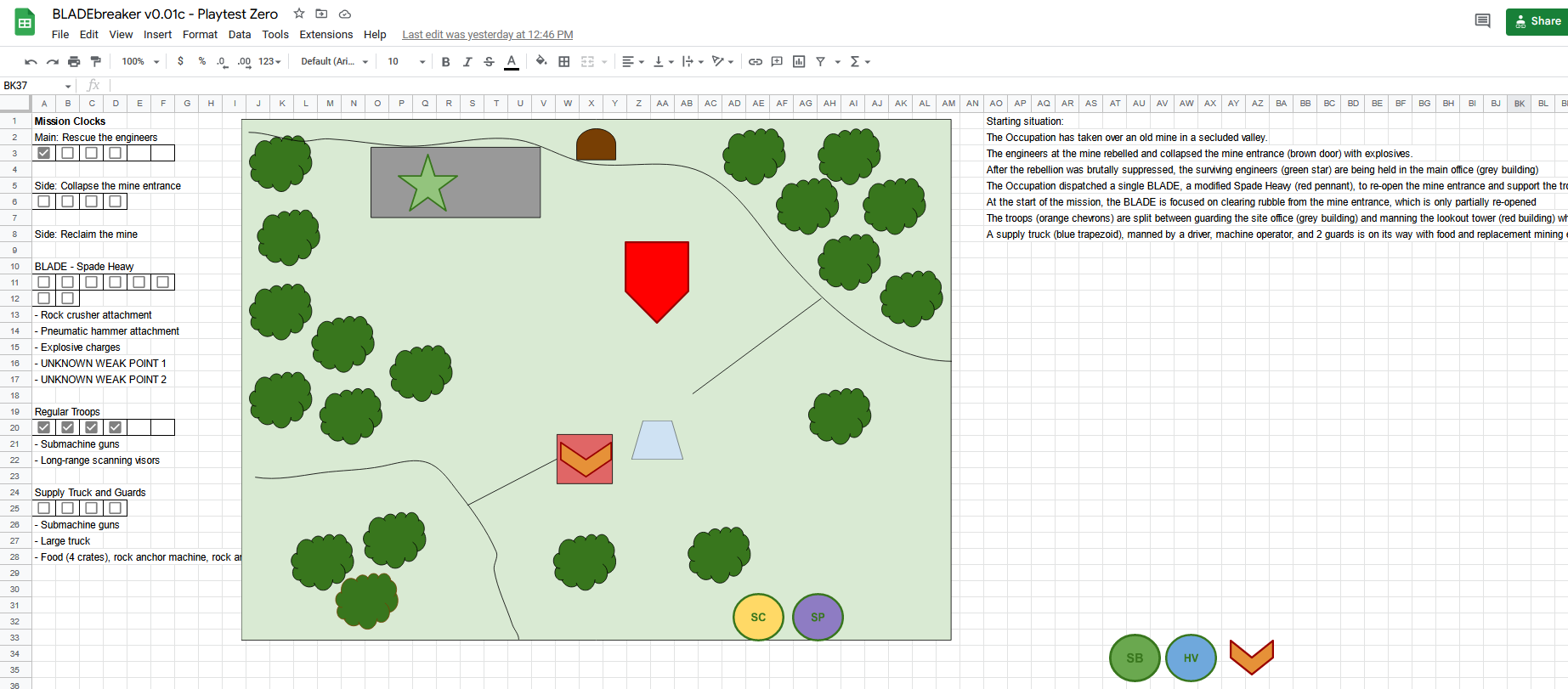
Task: Click the Undo icon
Action: tap(31, 61)
